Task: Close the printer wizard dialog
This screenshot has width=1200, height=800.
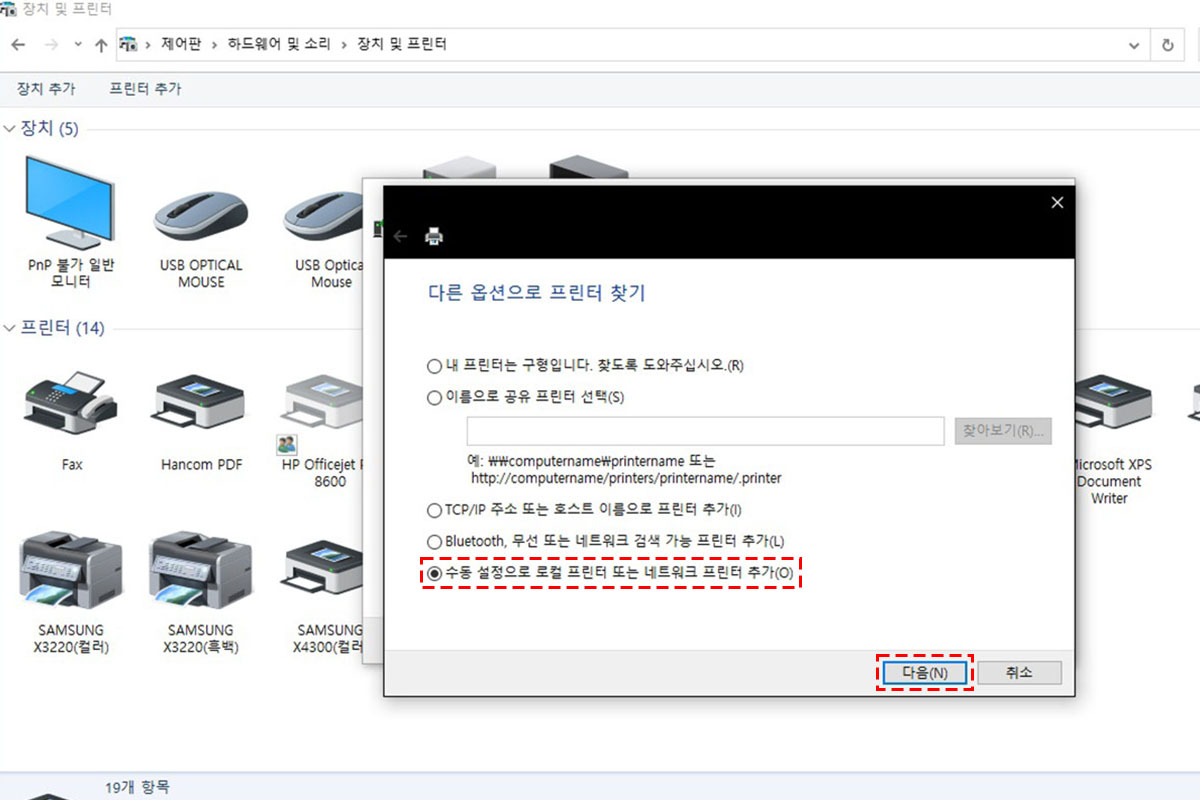Action: [1057, 203]
